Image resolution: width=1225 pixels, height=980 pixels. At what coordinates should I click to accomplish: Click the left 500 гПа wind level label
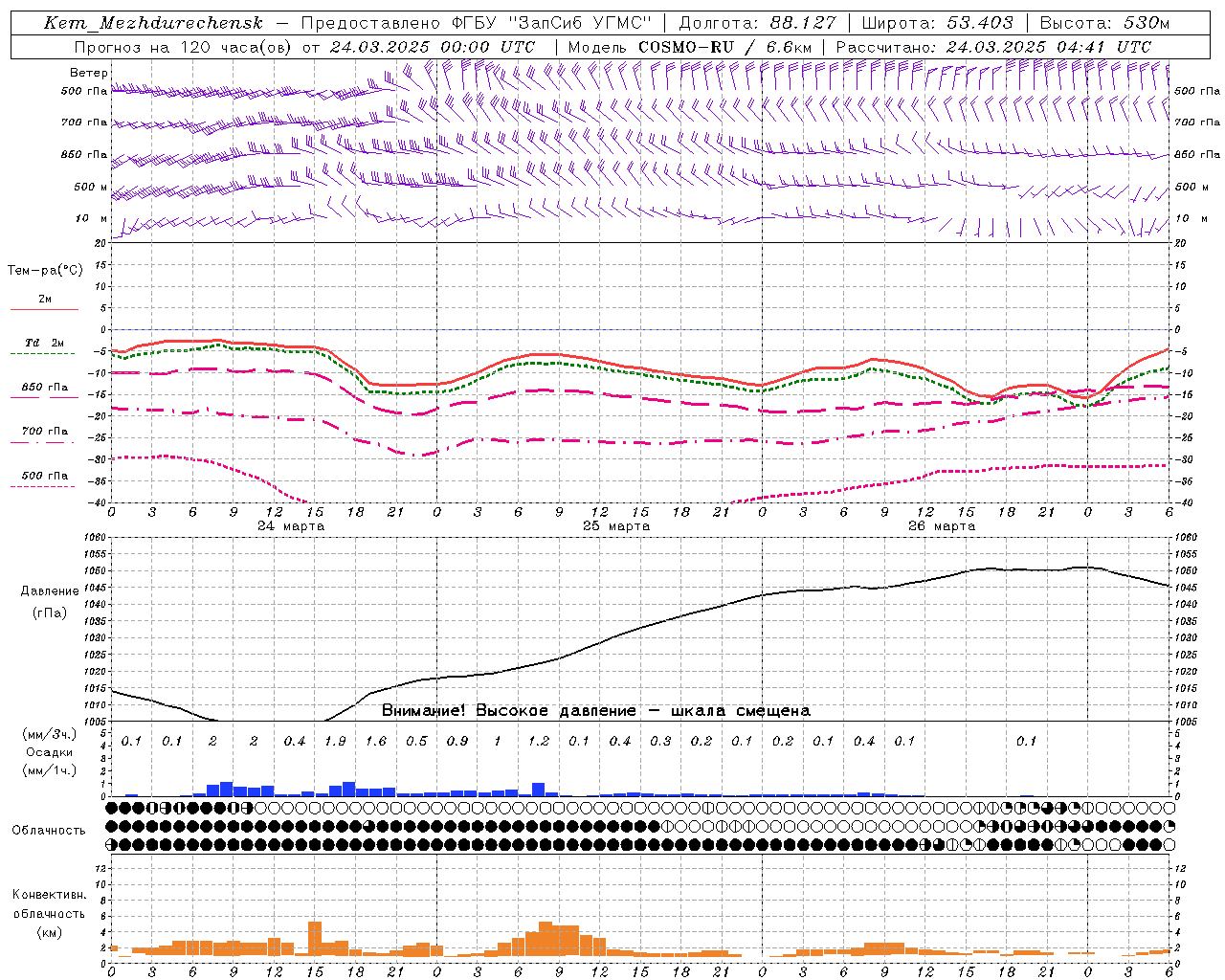(x=84, y=91)
